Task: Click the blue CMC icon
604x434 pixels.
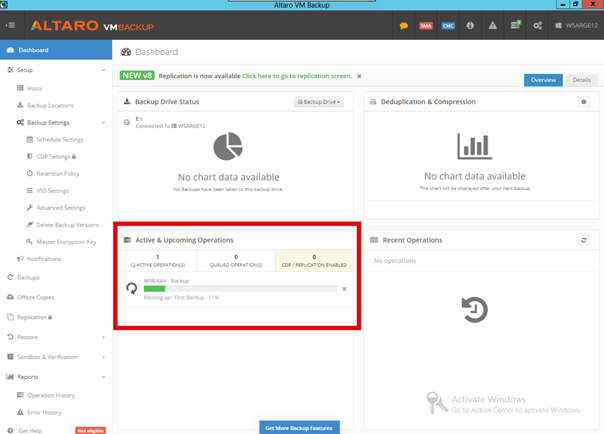Action: (448, 26)
